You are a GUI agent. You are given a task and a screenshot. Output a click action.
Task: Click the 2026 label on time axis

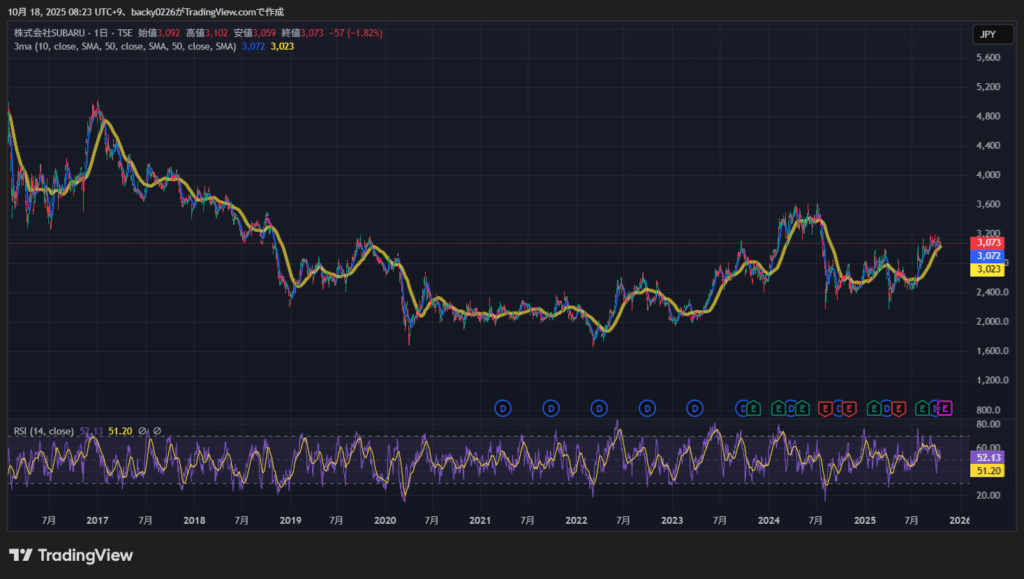pyautogui.click(x=959, y=520)
